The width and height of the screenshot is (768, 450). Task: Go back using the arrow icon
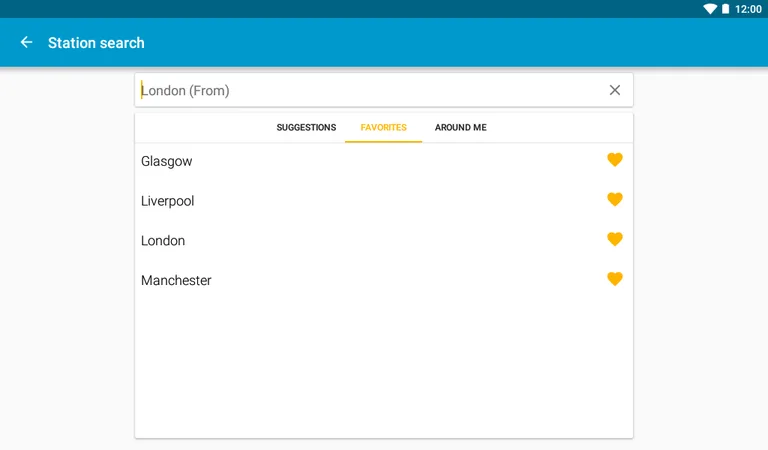[26, 43]
